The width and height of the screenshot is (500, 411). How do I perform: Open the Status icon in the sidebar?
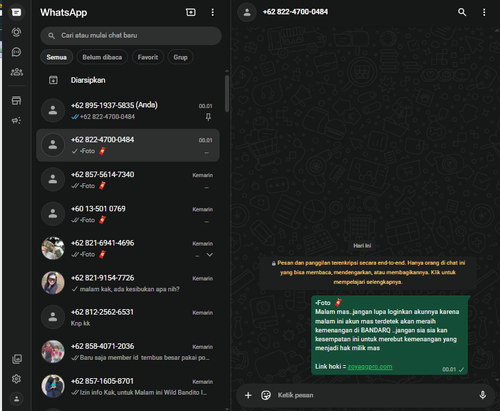tap(16, 32)
